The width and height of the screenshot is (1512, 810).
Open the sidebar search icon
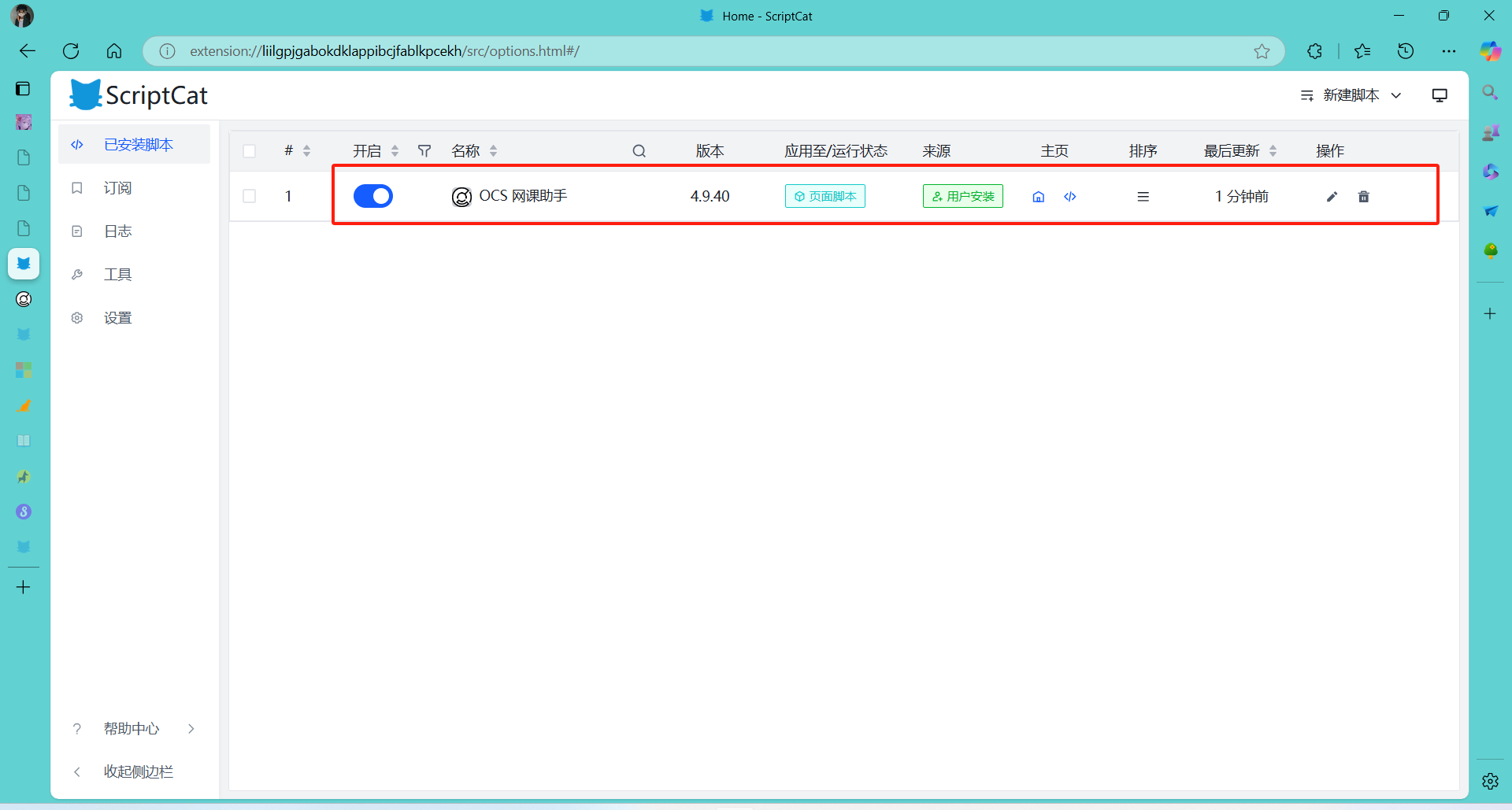coord(1490,92)
